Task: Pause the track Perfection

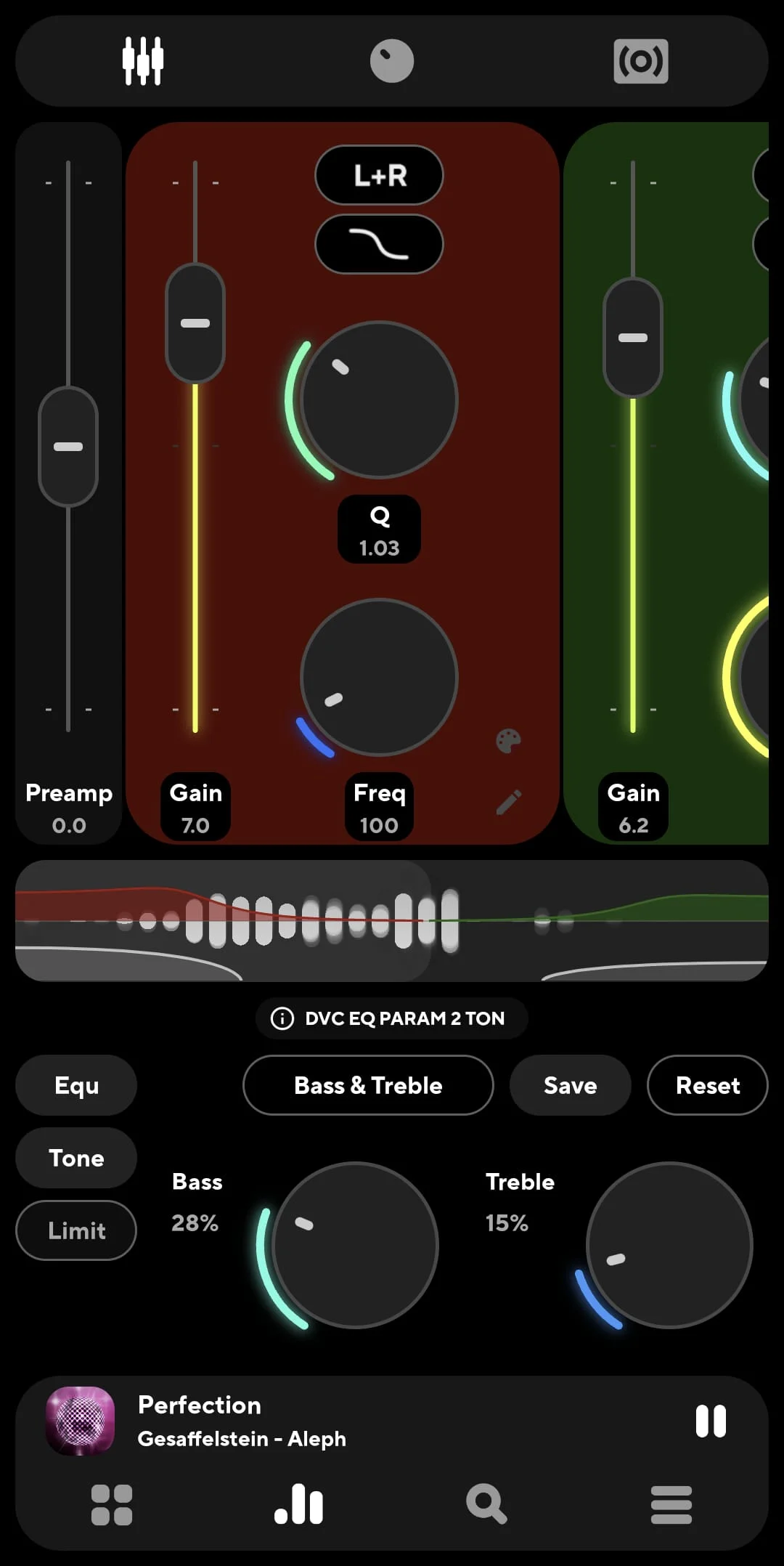Action: 710,1421
